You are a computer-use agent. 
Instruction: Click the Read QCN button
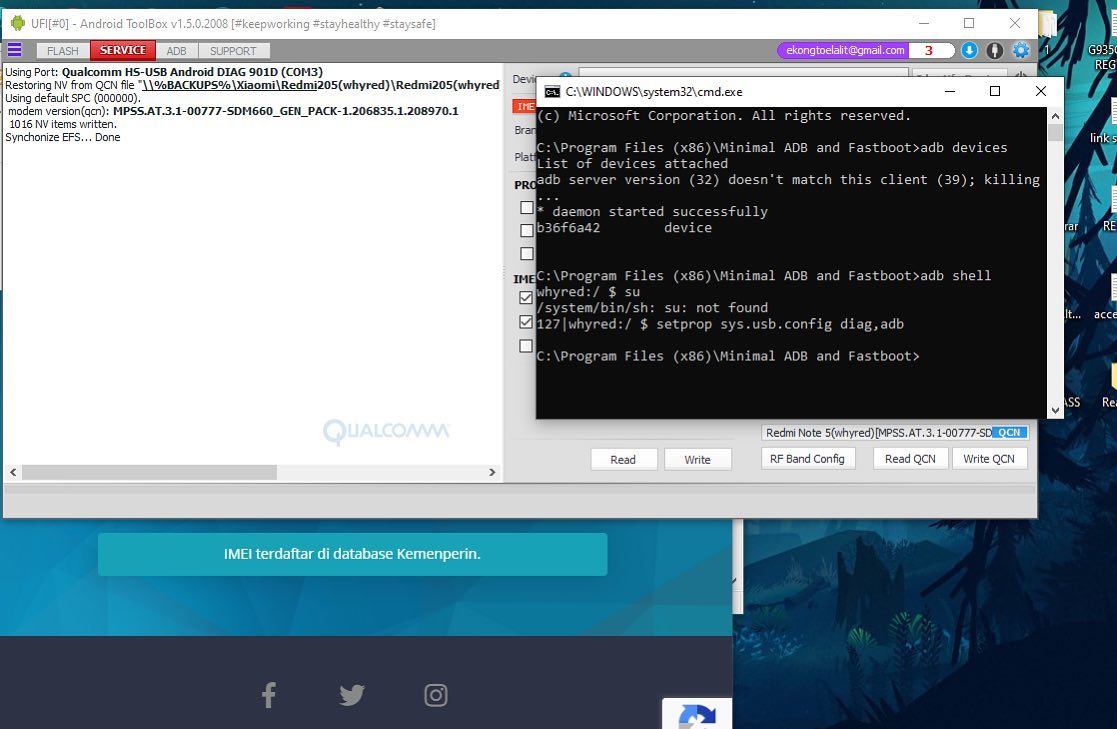point(910,459)
